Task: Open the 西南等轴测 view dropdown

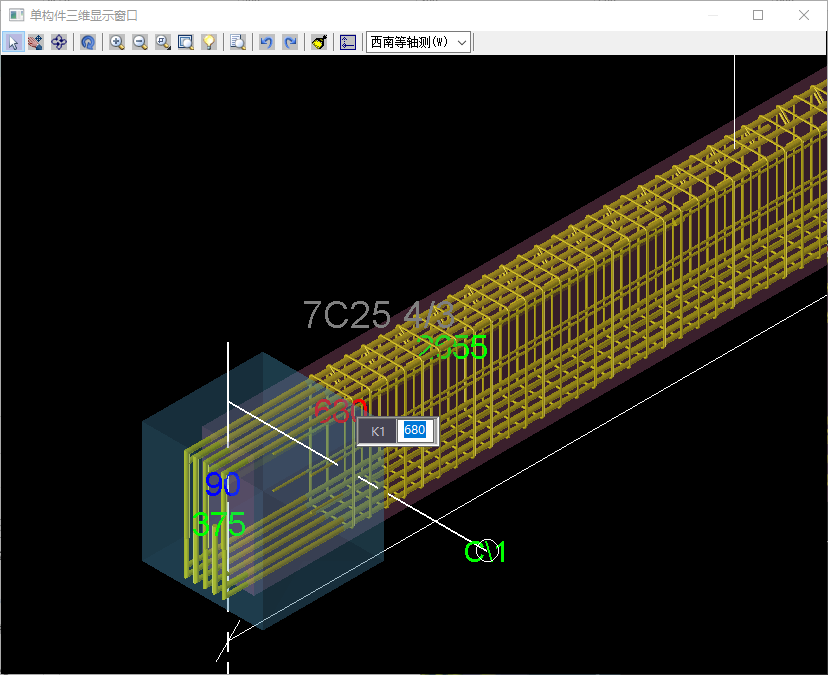Action: (418, 42)
